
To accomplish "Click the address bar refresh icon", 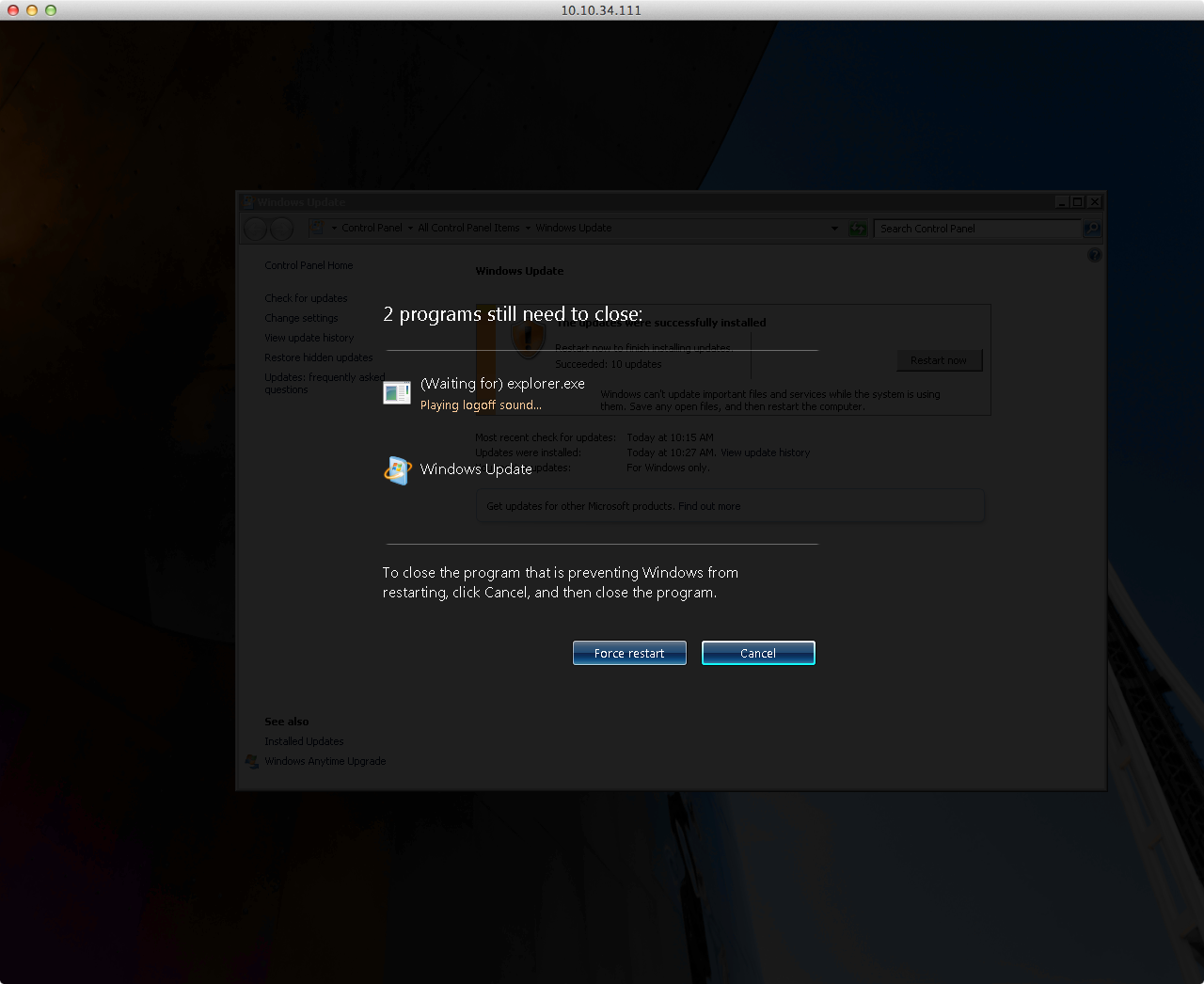I will (x=858, y=229).
